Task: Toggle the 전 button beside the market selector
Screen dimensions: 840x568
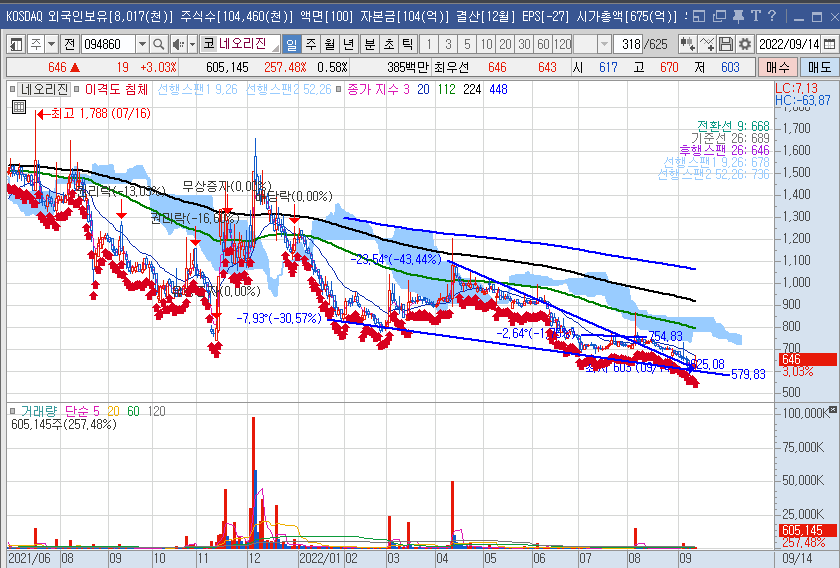Action: coord(70,44)
